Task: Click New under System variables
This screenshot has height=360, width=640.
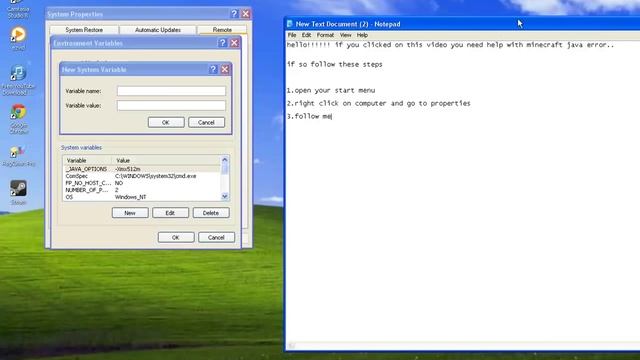Action: click(x=130, y=213)
